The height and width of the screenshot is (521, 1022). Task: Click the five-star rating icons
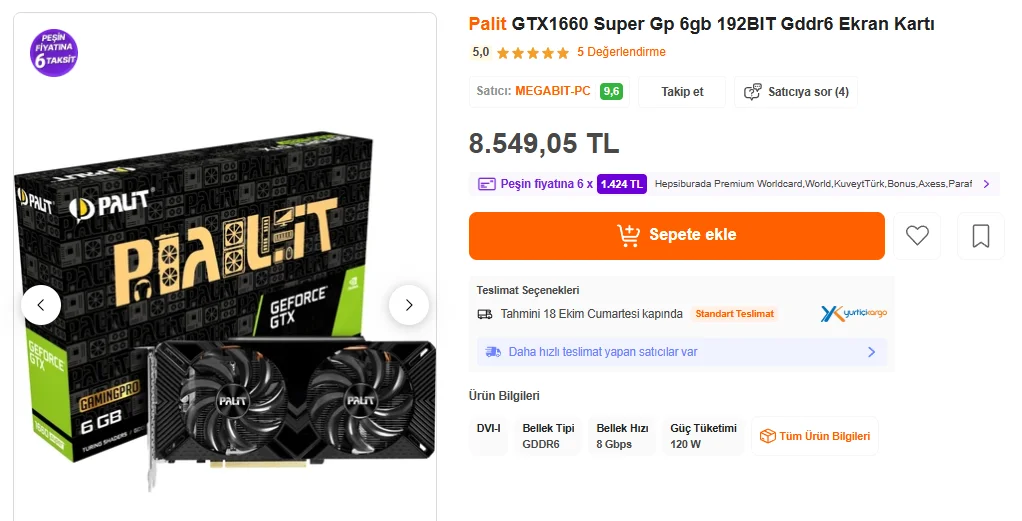tap(533, 53)
